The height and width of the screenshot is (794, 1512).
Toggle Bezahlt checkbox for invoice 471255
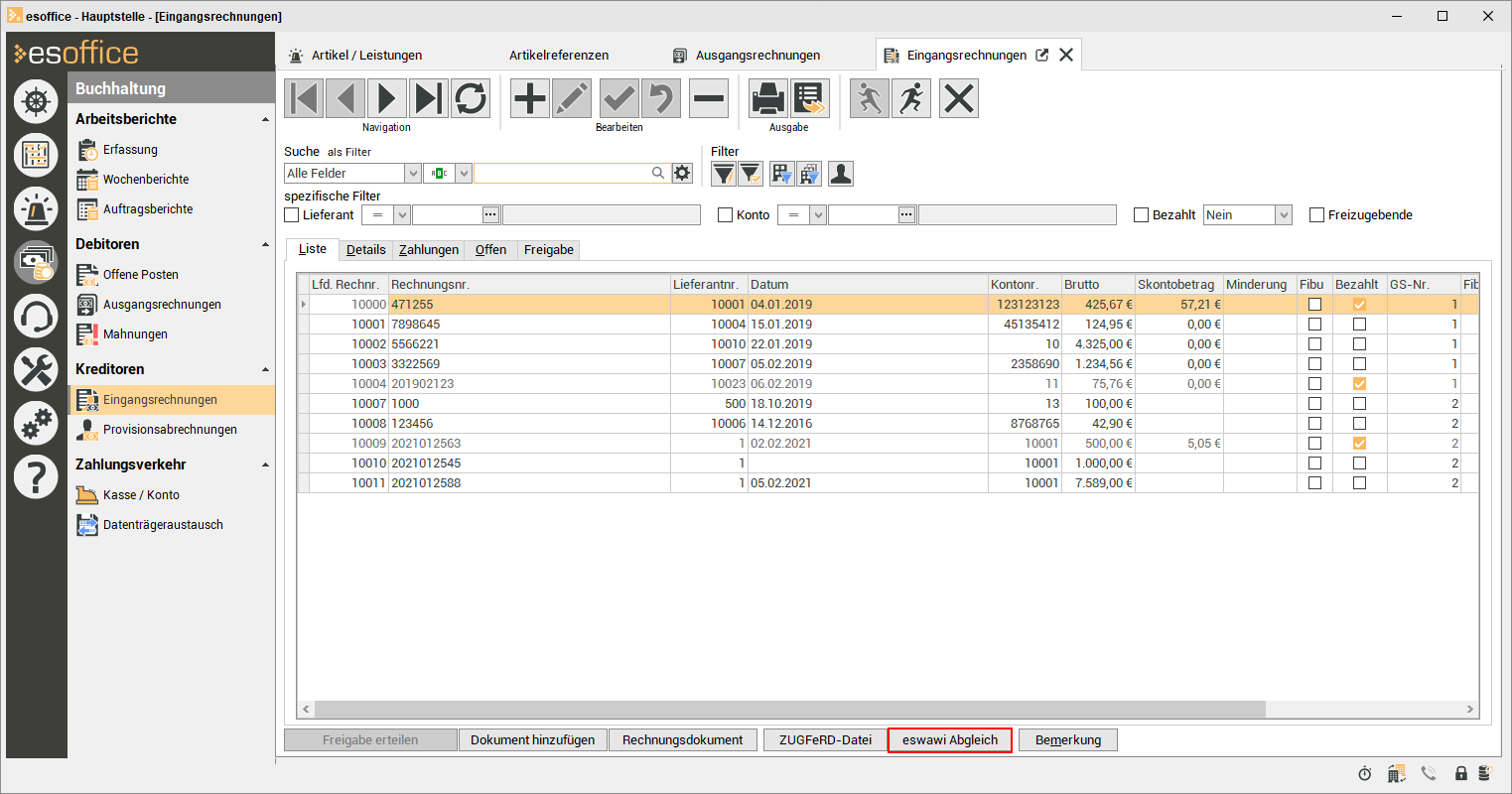(1359, 304)
